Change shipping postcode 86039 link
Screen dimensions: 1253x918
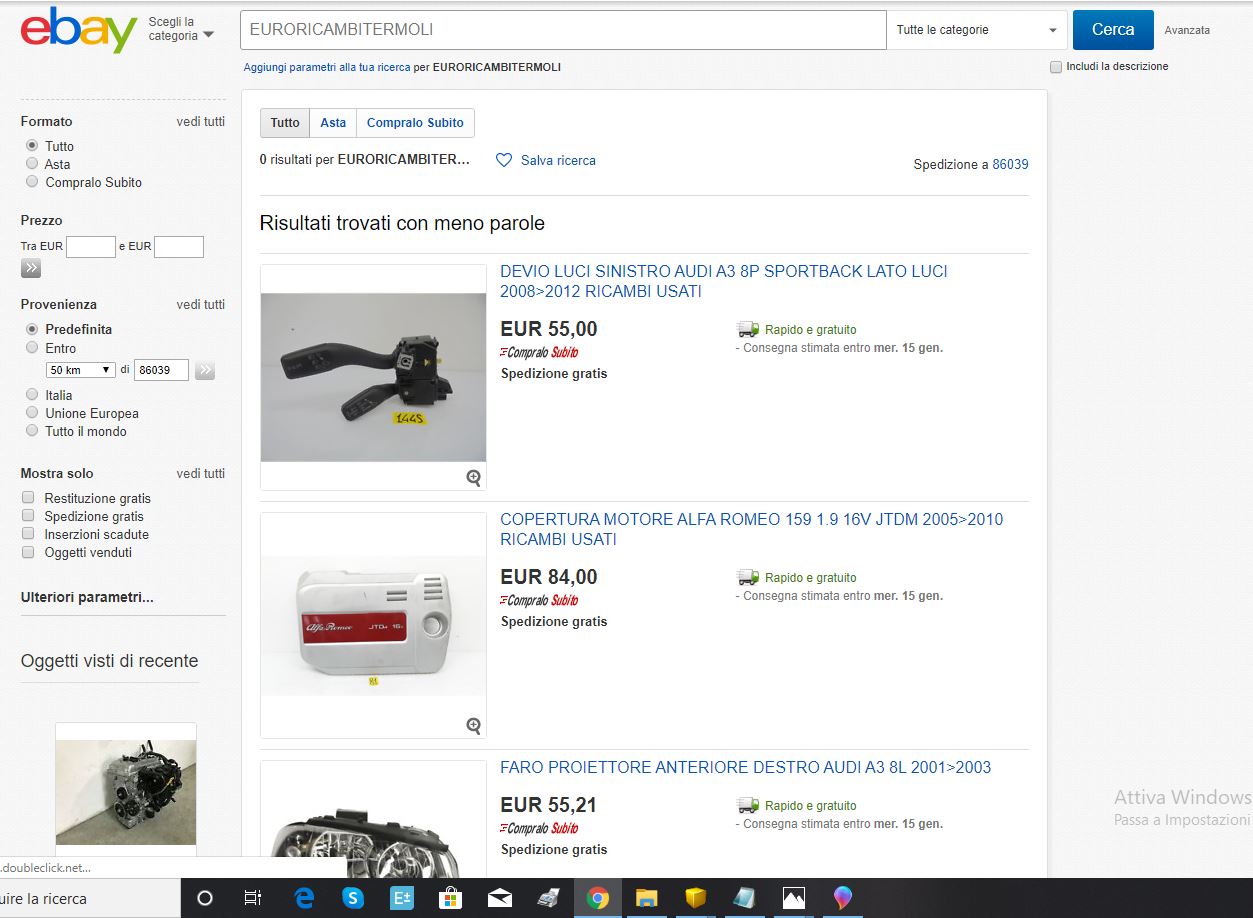point(1010,164)
